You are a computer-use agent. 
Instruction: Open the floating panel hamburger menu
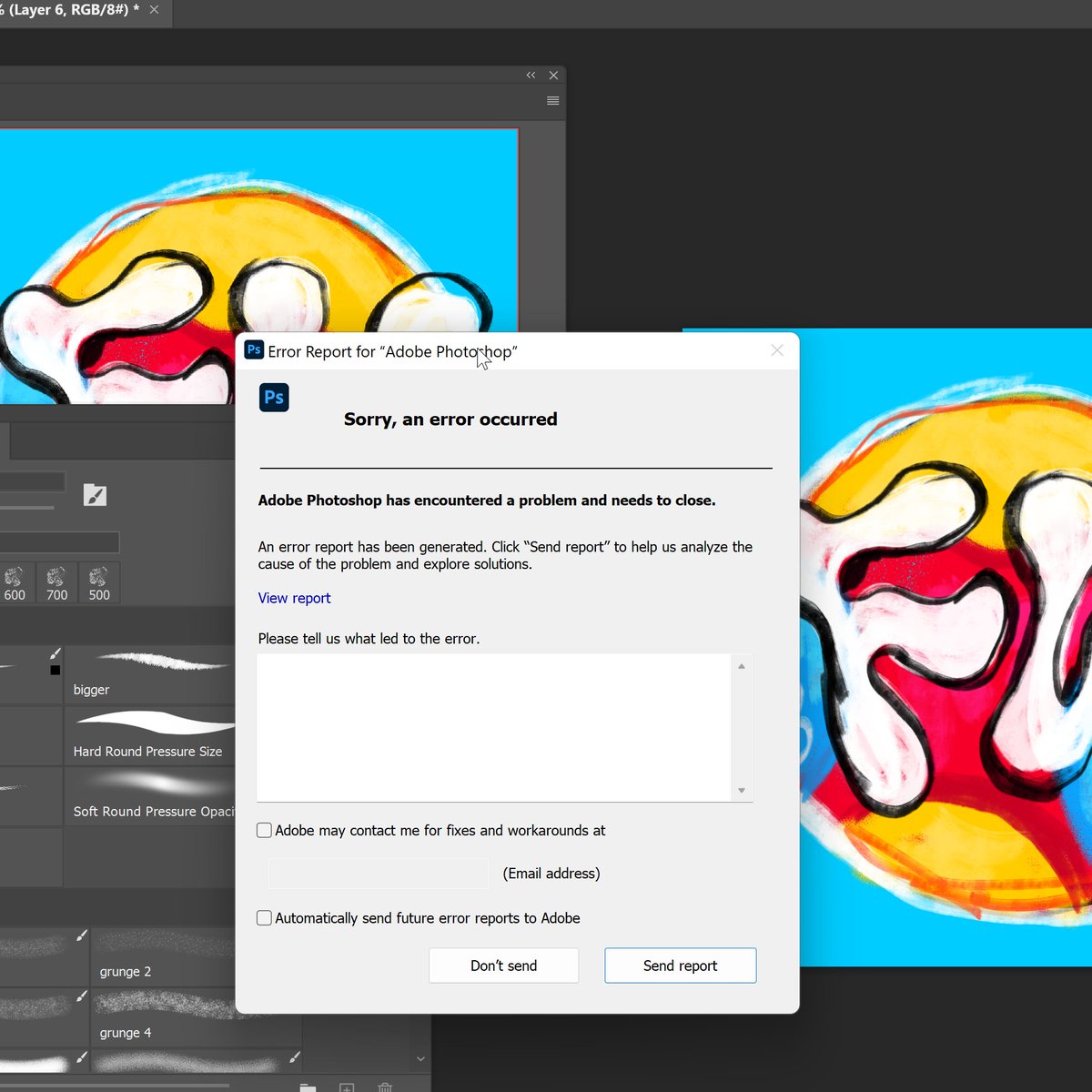[552, 101]
